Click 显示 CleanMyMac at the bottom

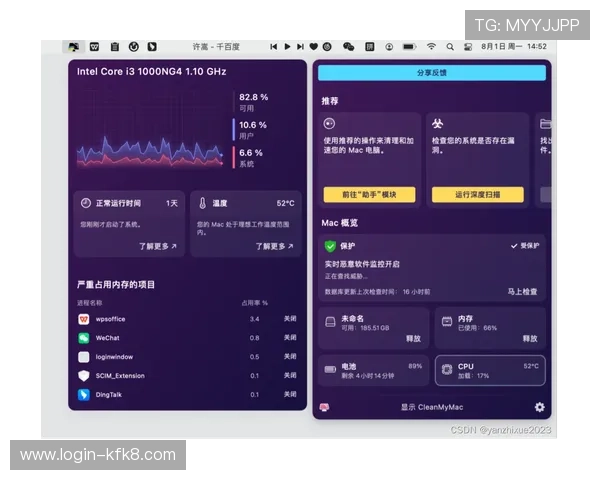[432, 407]
